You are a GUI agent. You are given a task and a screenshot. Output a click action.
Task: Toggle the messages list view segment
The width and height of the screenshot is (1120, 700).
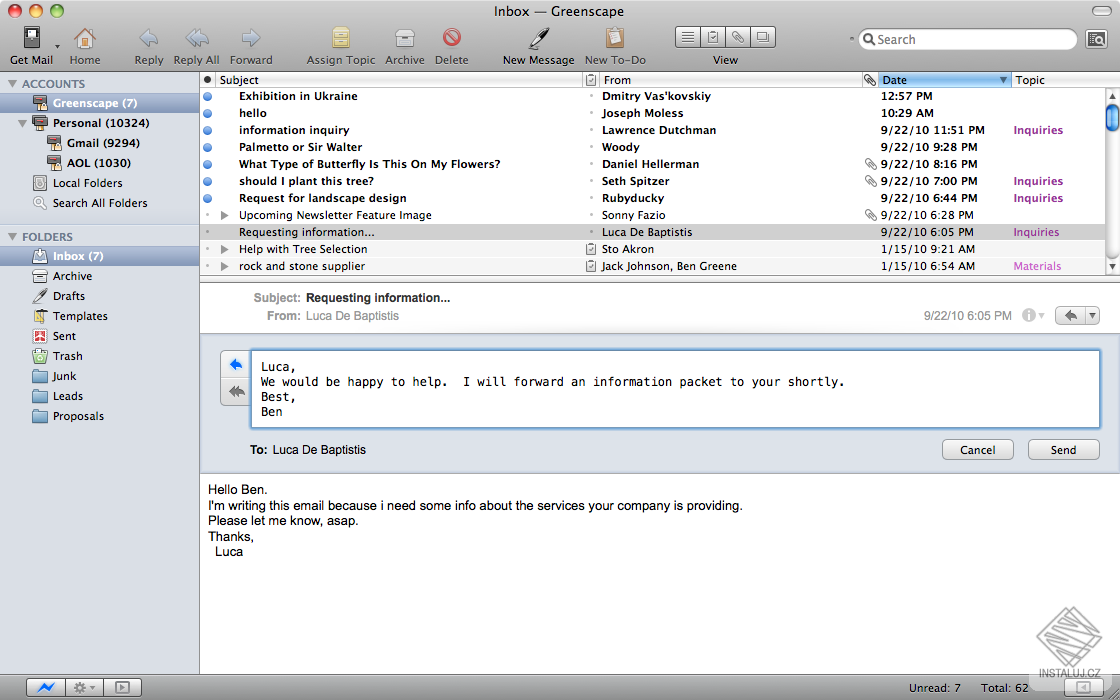688,37
